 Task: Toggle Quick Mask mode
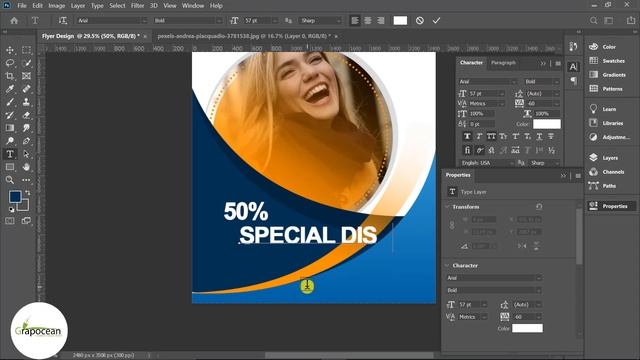pyautogui.click(x=10, y=221)
